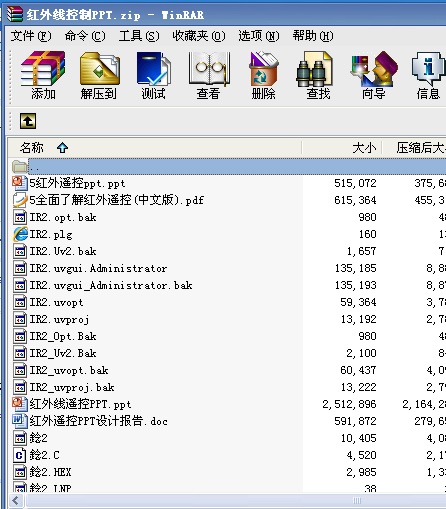Image resolution: width=446 pixels, height=509 pixels.
Task: Click the size value 59,364
Action: pos(358,302)
